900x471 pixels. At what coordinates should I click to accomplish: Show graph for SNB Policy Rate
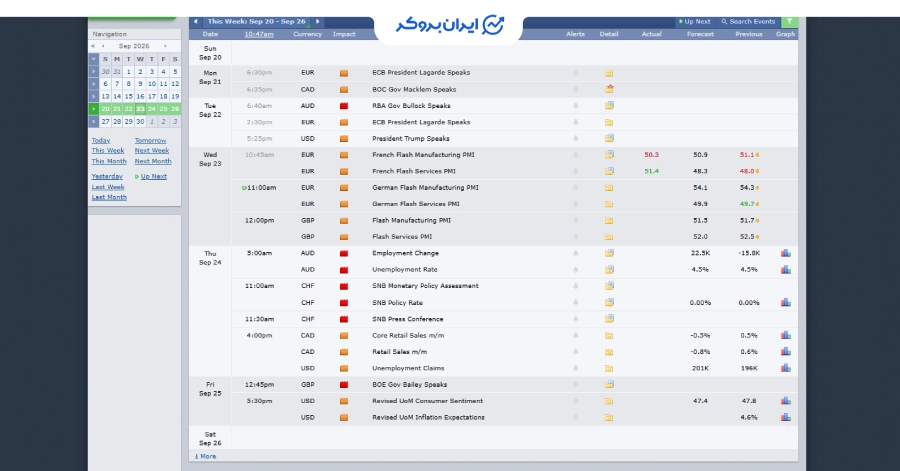(x=786, y=302)
